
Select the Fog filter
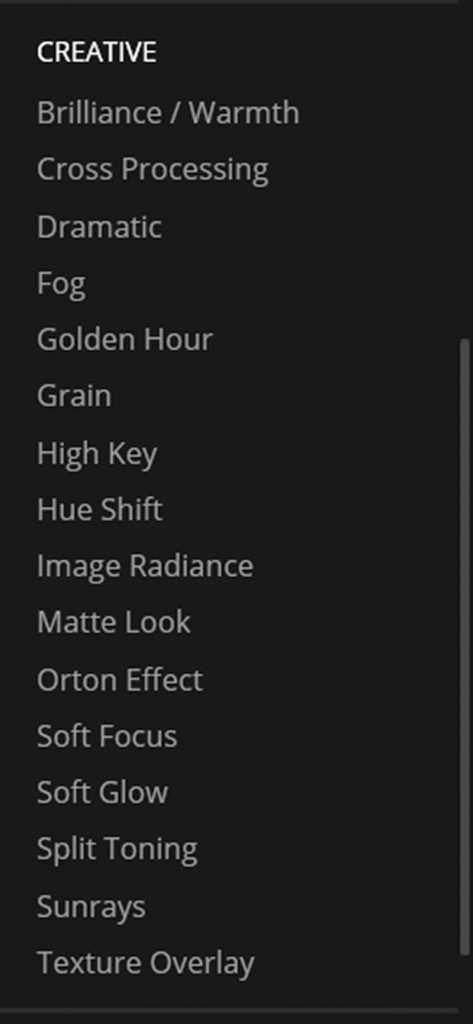coord(61,284)
